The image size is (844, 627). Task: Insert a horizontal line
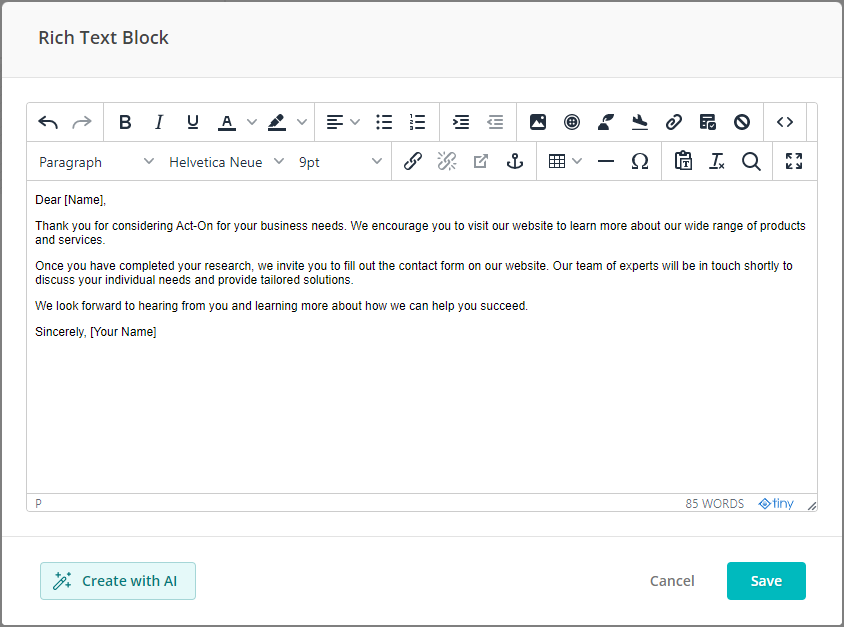click(606, 161)
